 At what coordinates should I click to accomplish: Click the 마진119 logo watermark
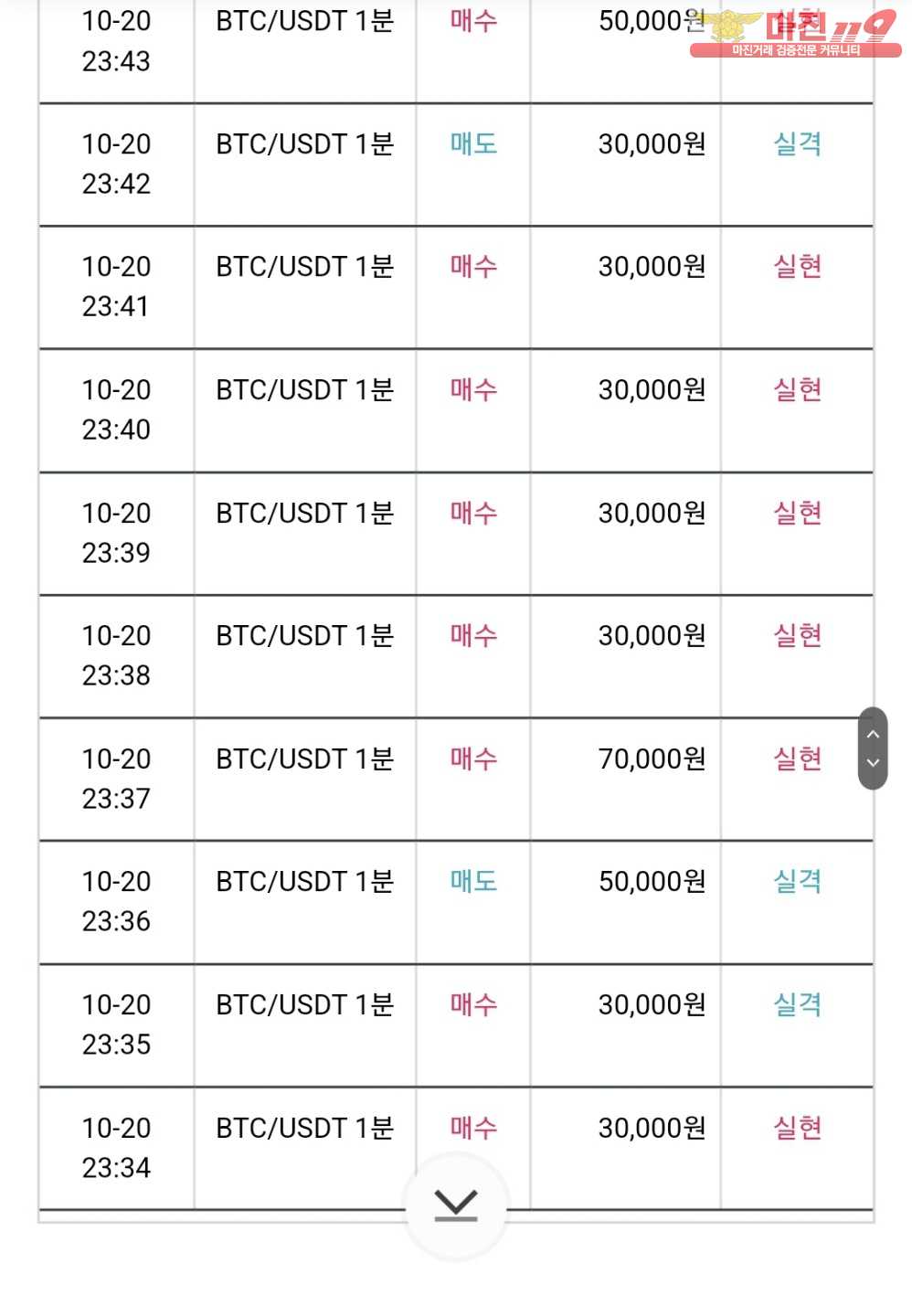tap(796, 33)
